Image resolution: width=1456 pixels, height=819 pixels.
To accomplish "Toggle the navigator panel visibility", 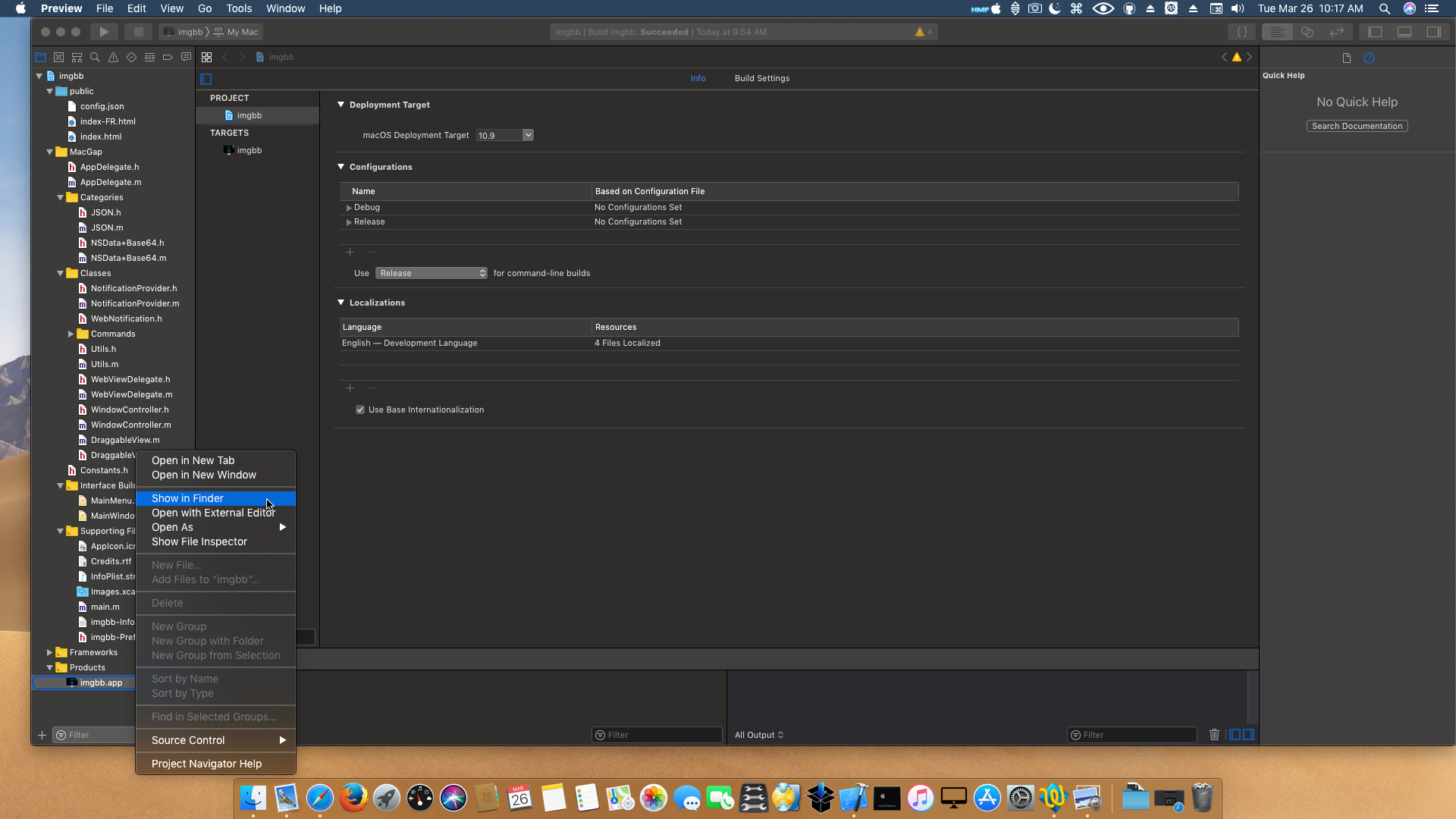I will tap(1375, 32).
